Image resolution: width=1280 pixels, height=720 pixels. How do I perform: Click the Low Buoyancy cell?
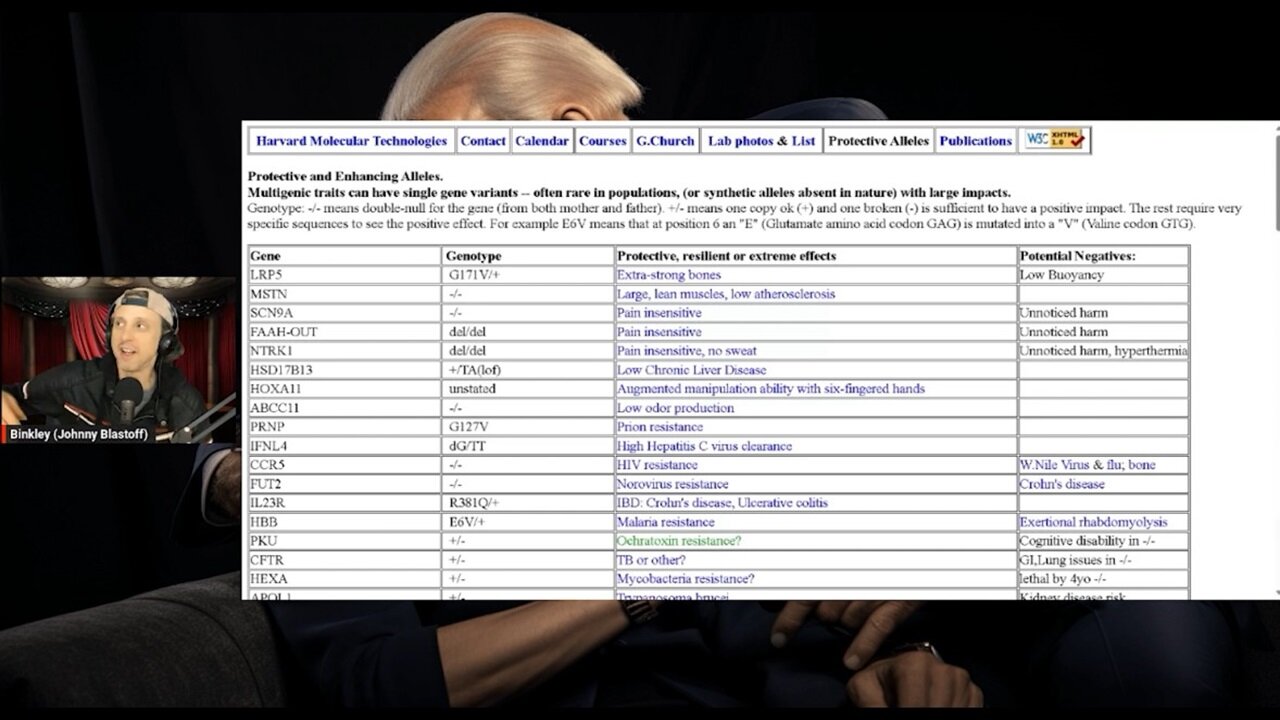(1103, 275)
